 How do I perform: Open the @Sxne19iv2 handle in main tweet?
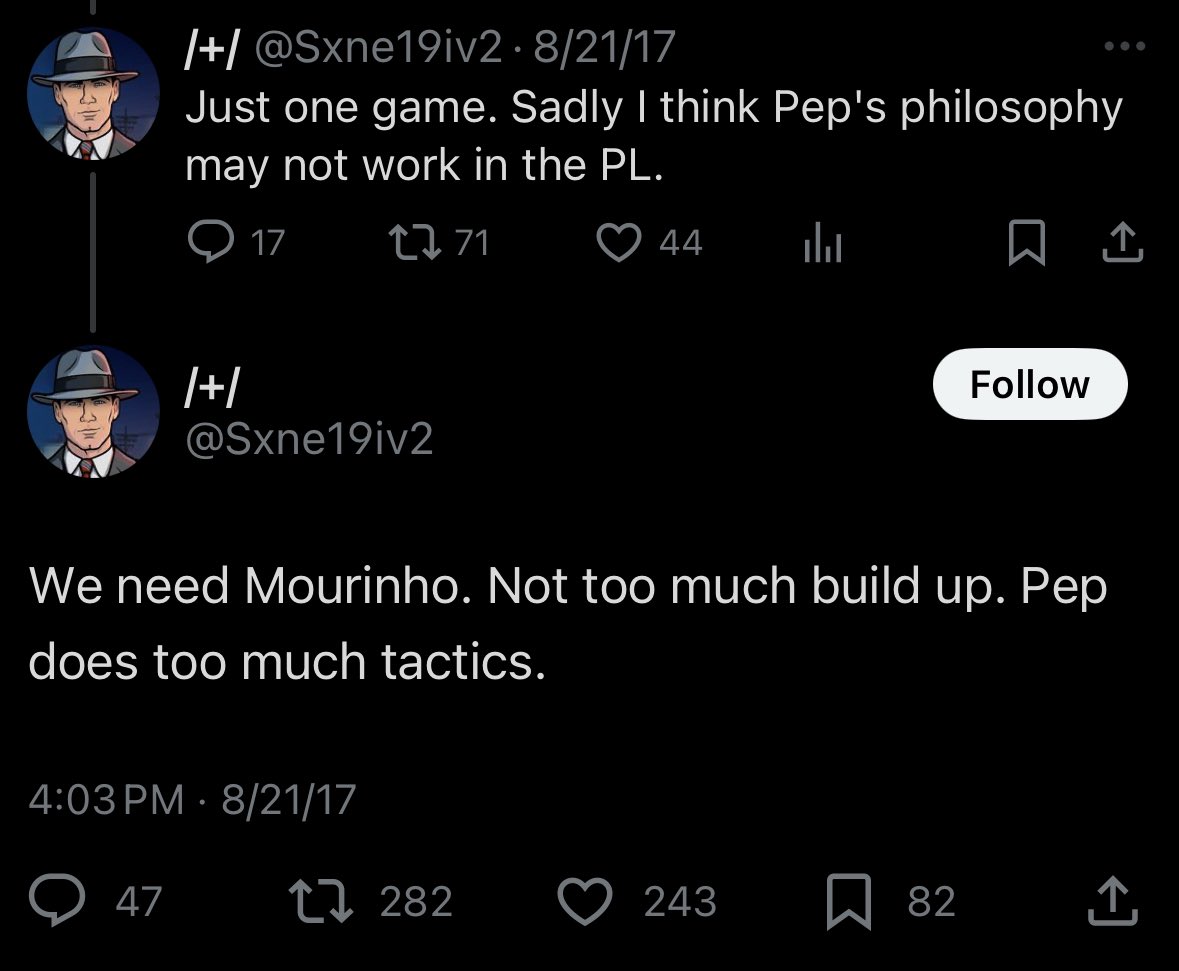309,438
